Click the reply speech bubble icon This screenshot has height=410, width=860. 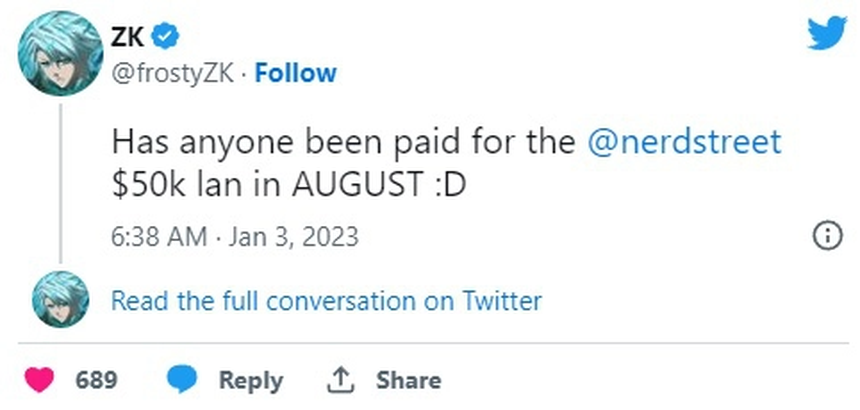pyautogui.click(x=181, y=380)
